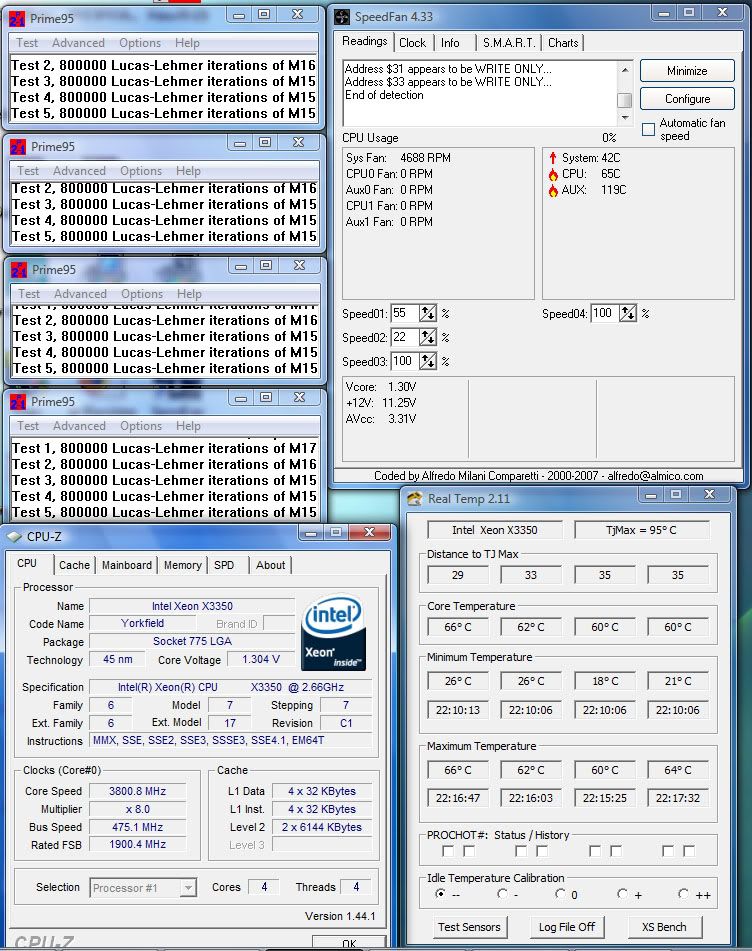Maximize the Real Temp window

click(676, 495)
